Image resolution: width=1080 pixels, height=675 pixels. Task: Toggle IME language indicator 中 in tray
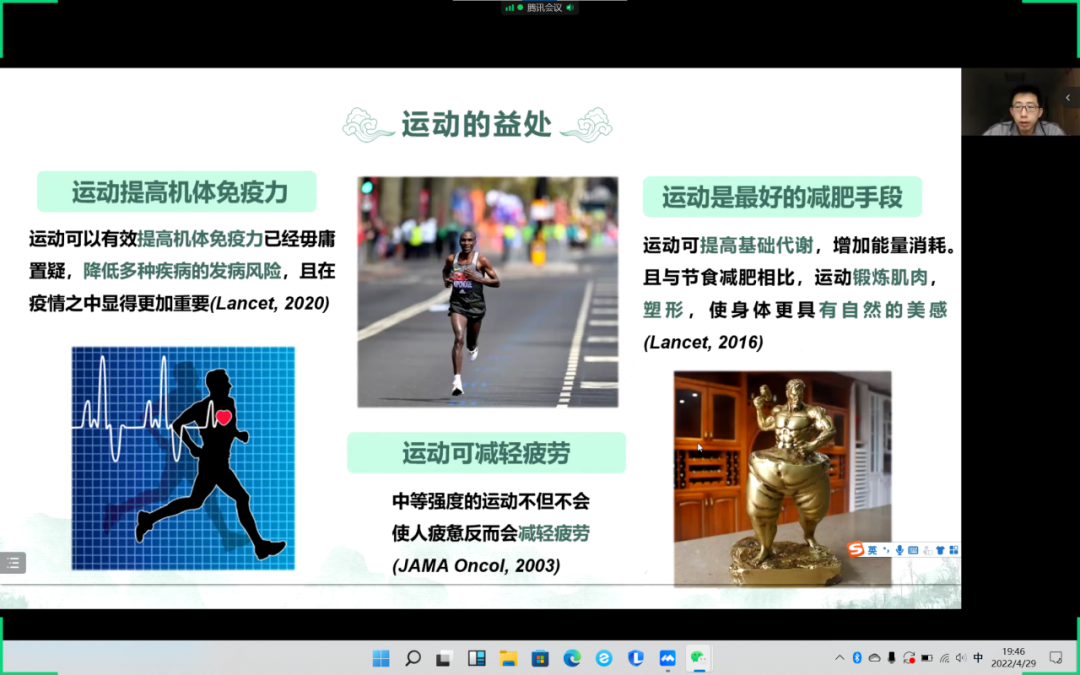[978, 658]
